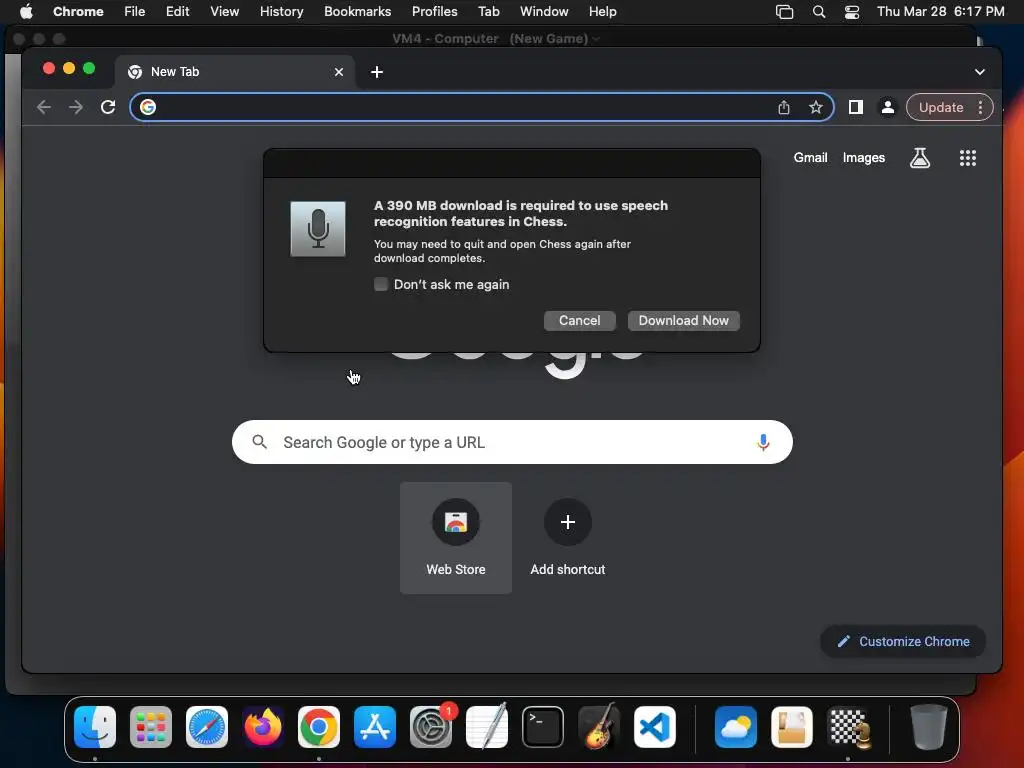Open the Bookmarks menu
Viewport: 1024px width, 768px height.
point(357,12)
